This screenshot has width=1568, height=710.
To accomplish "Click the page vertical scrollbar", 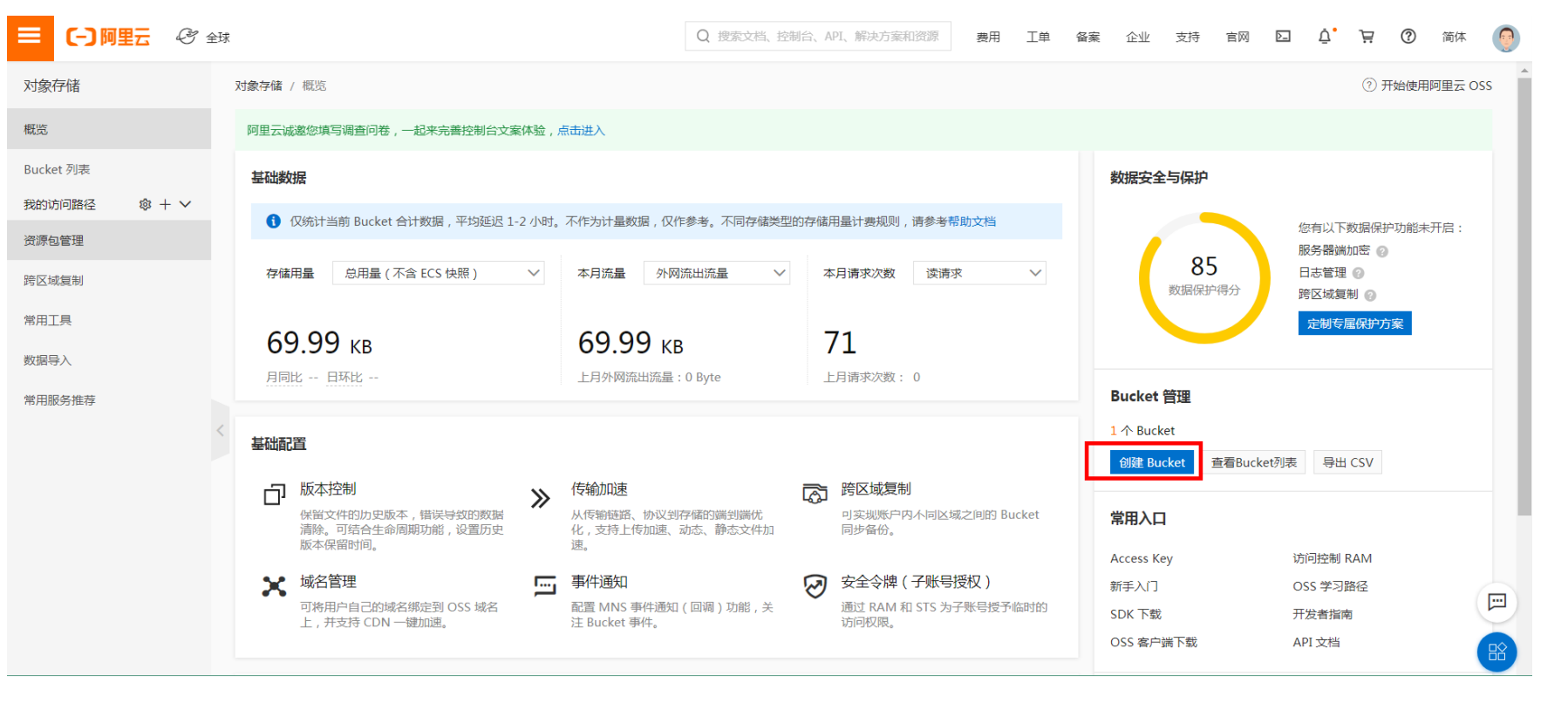I will click(1524, 297).
